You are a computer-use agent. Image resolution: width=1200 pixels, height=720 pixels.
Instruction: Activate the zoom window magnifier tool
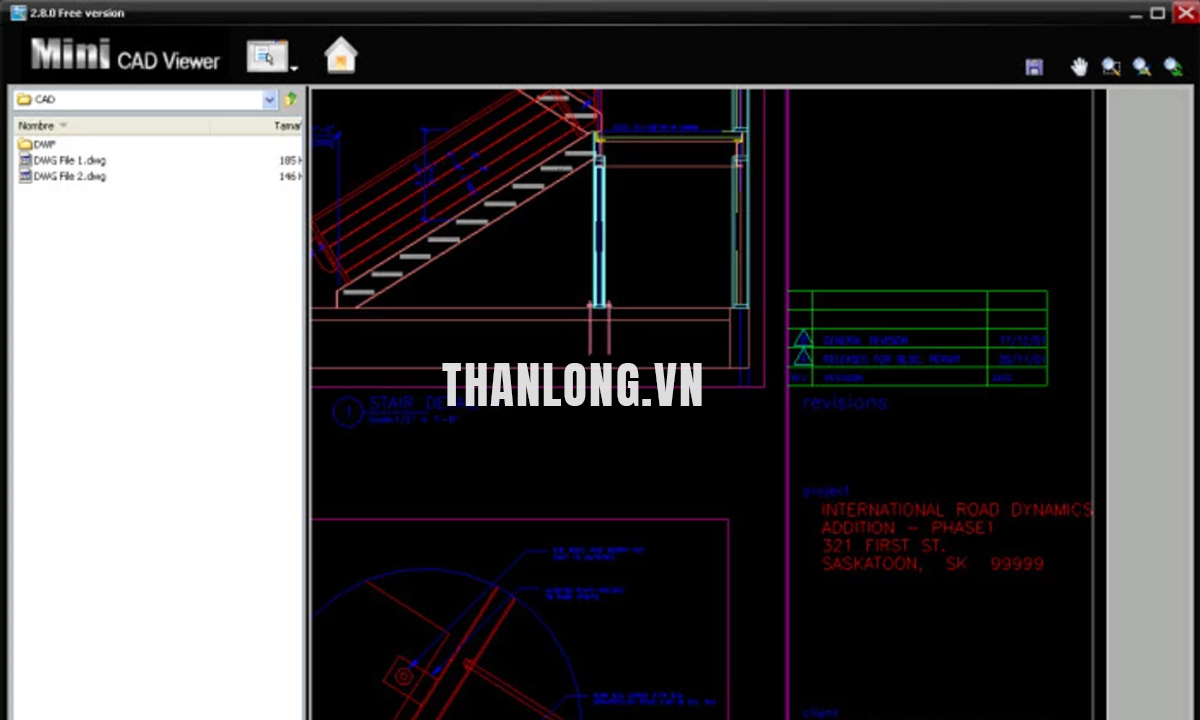click(x=1110, y=67)
